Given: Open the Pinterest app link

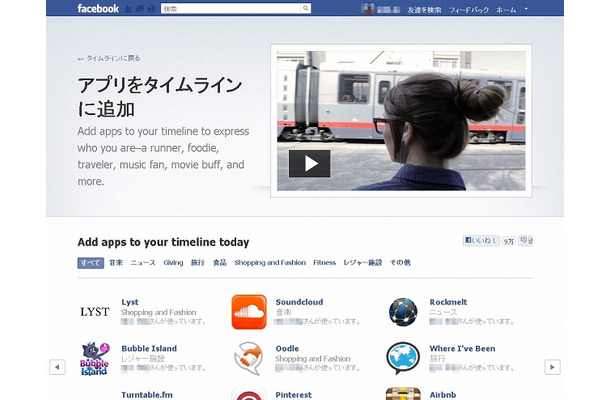Looking at the screenshot, I should (x=293, y=395).
